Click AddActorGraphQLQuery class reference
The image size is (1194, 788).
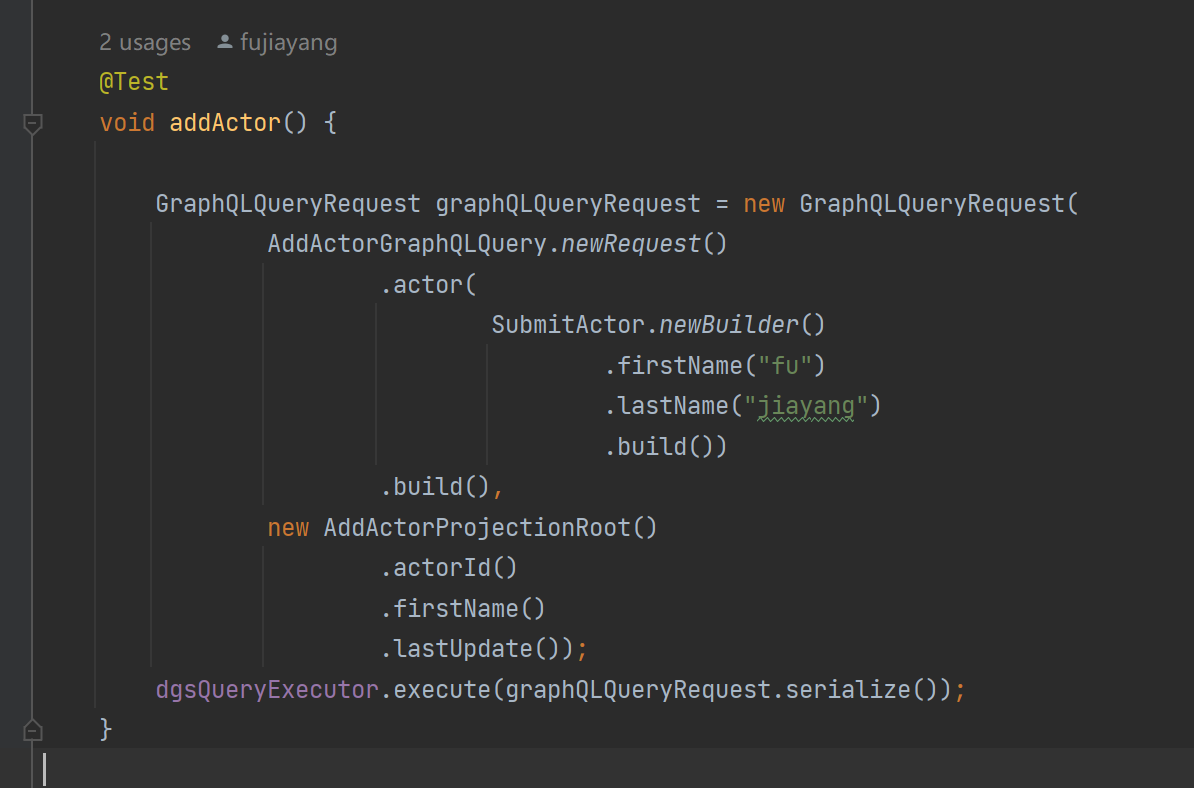(x=407, y=245)
